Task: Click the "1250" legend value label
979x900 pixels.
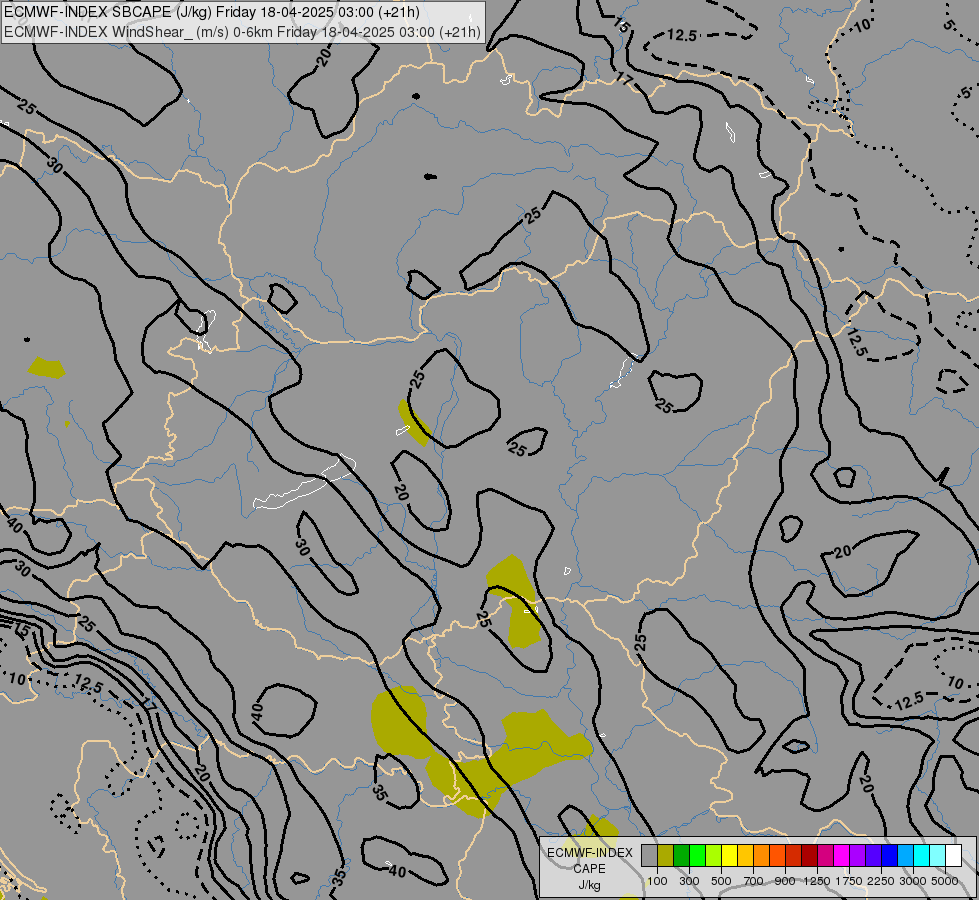Action: click(817, 881)
